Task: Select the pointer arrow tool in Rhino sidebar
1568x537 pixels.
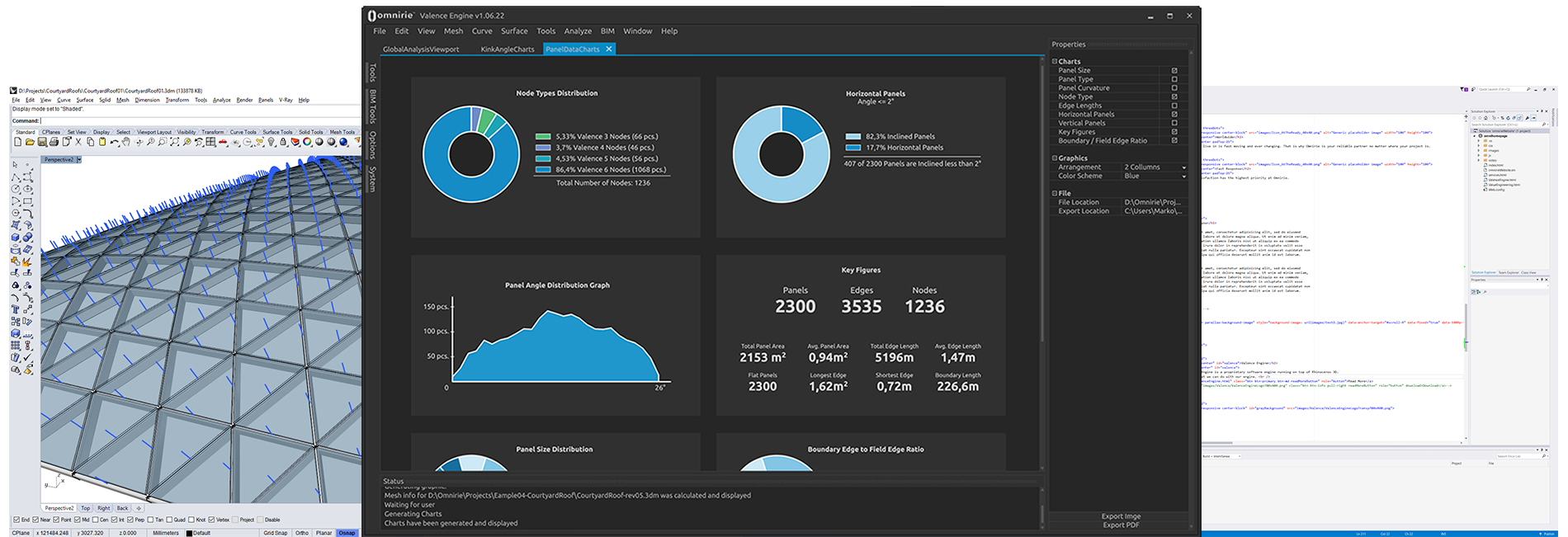Action: tap(15, 165)
